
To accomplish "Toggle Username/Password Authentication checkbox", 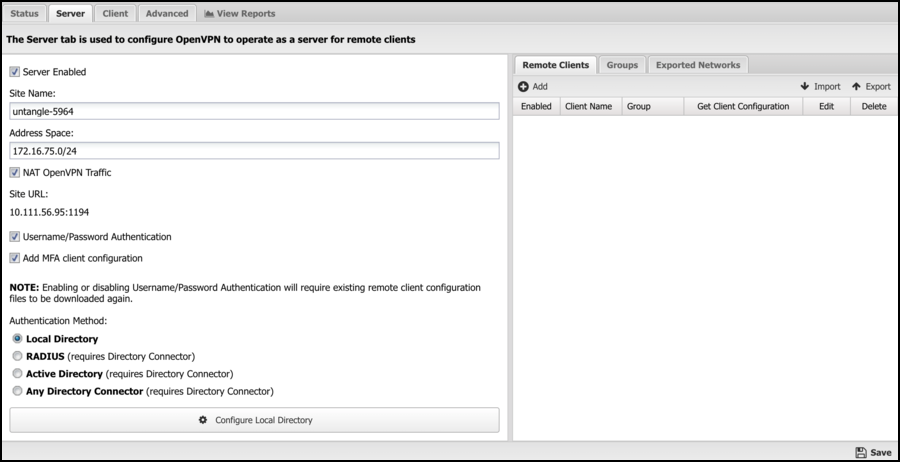I will 14,236.
